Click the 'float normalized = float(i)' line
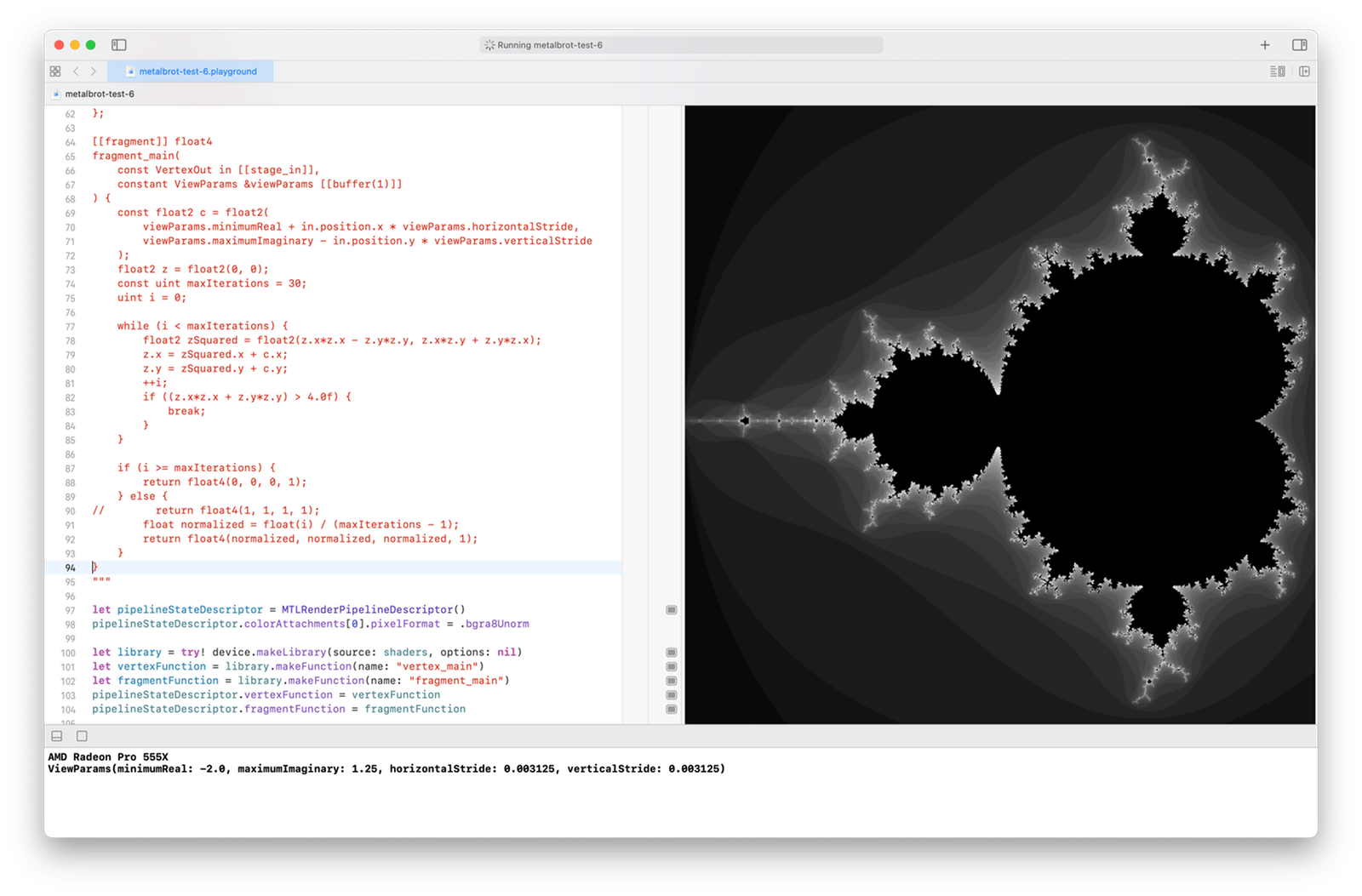Viewport: 1362px width, 896px height. tap(301, 525)
